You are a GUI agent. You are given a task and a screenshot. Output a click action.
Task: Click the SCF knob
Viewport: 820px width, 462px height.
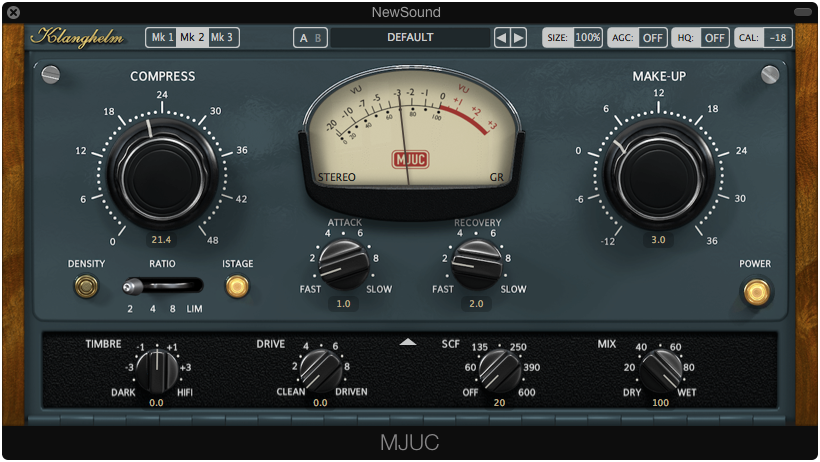pyautogui.click(x=500, y=371)
